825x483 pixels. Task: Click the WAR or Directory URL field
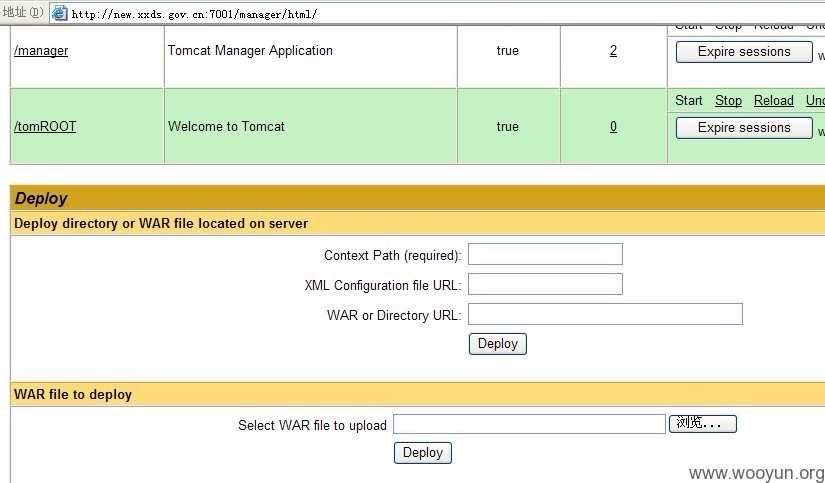[605, 314]
